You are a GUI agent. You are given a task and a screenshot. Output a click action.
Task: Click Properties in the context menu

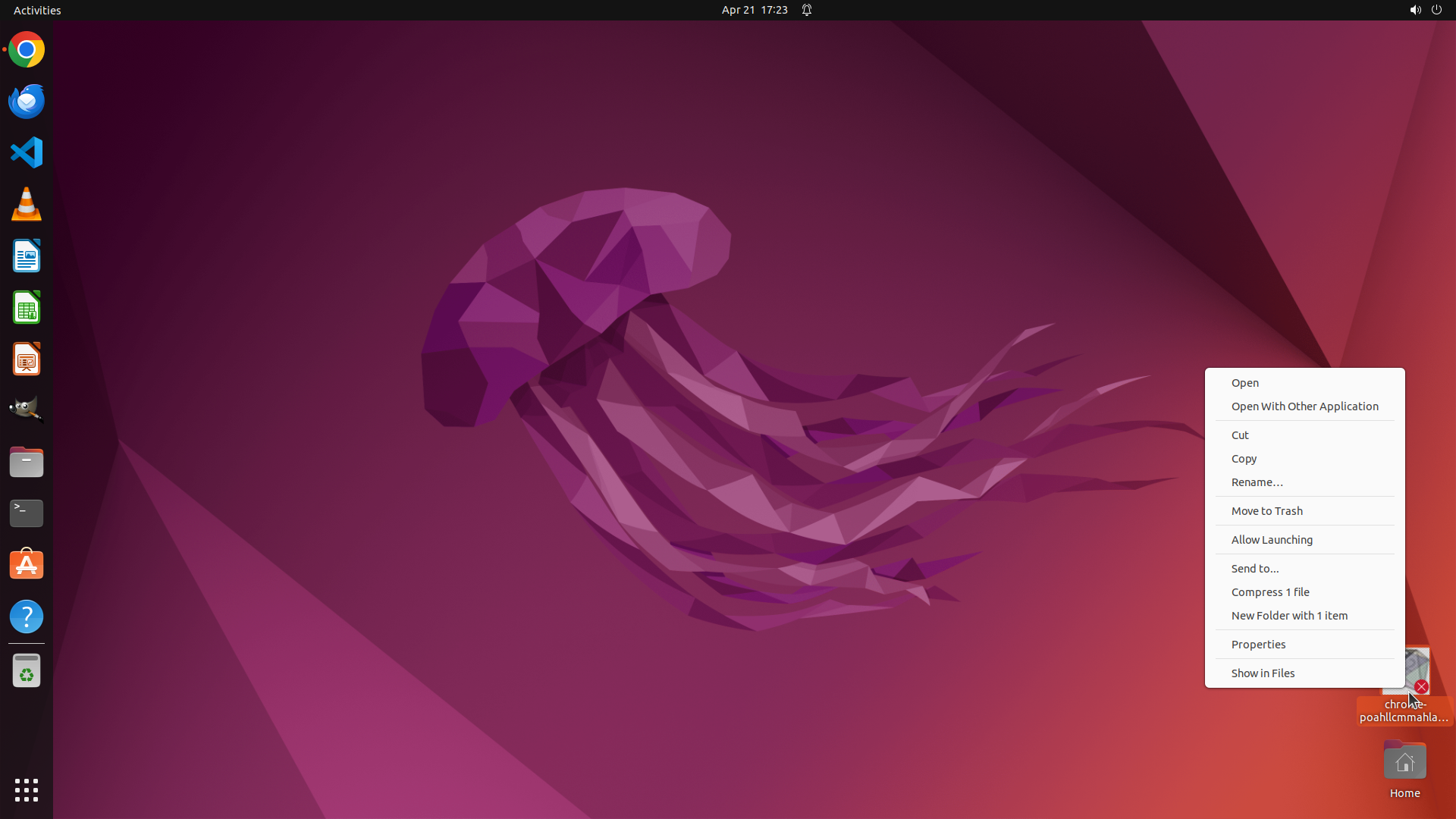pyautogui.click(x=1258, y=645)
